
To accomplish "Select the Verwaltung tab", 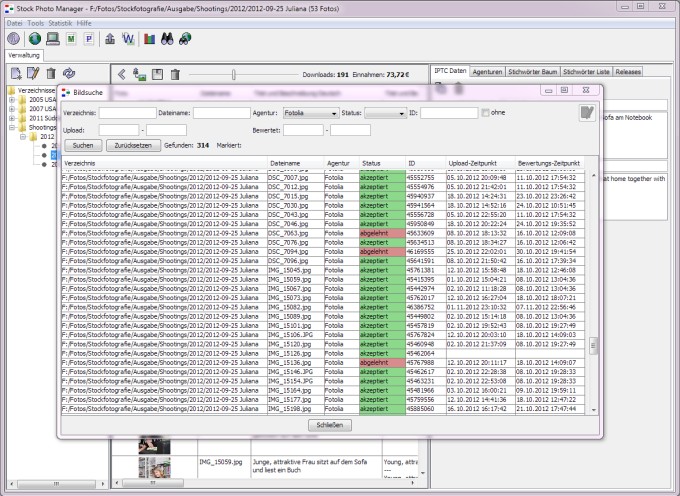I will 24,55.
